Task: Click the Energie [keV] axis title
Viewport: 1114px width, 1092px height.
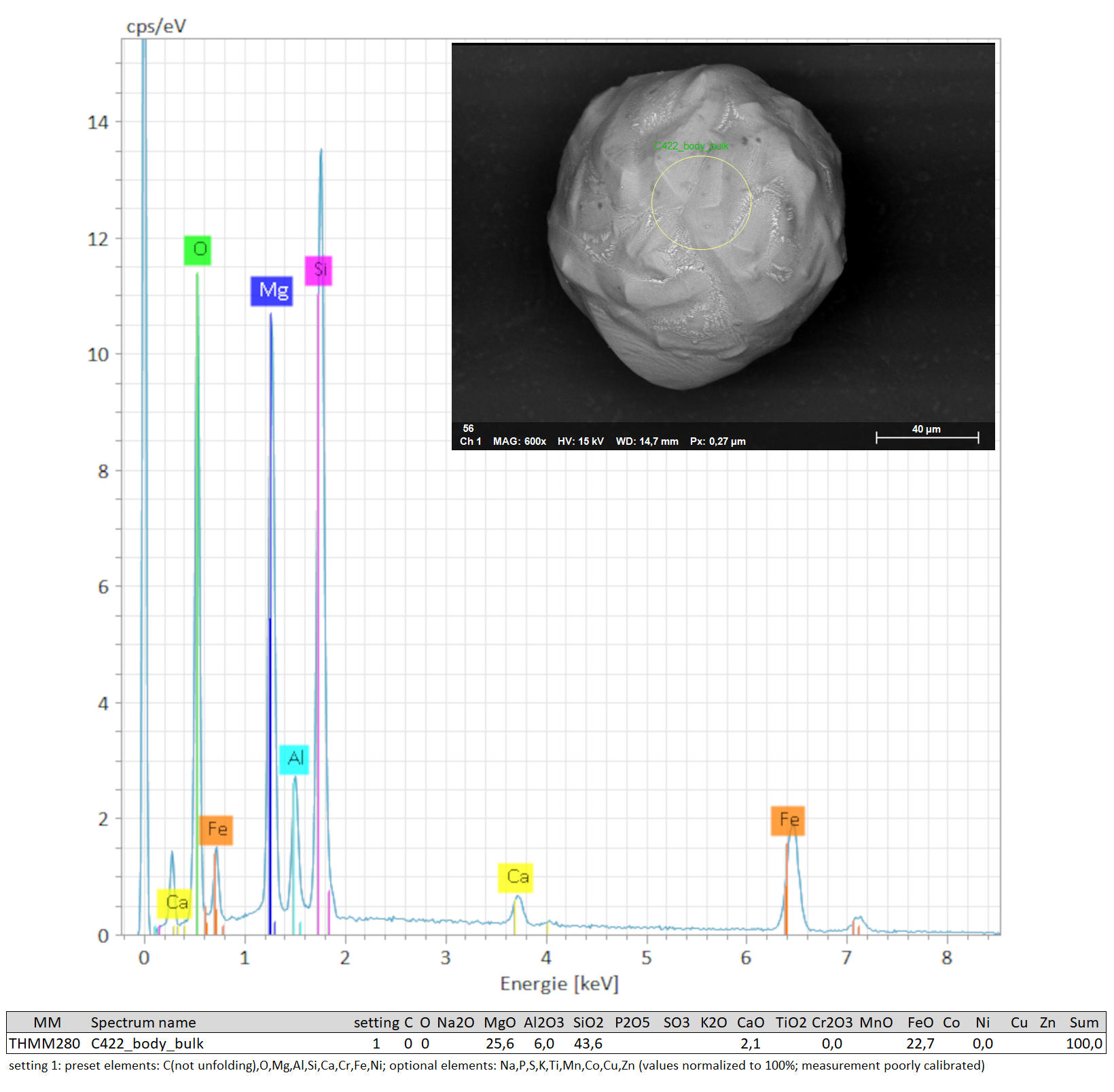Action: [559, 983]
